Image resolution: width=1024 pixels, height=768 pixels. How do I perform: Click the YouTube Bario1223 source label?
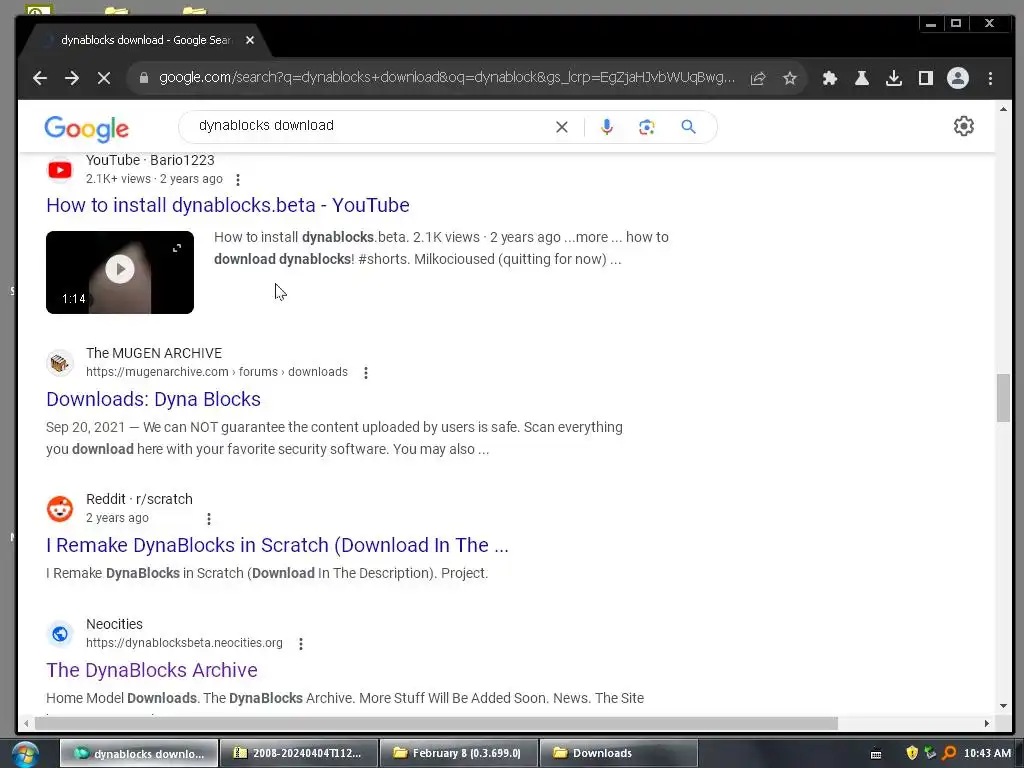(150, 161)
